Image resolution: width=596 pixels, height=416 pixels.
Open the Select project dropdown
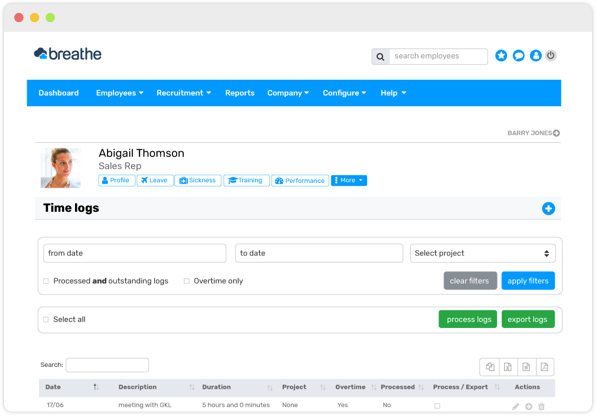[482, 253]
